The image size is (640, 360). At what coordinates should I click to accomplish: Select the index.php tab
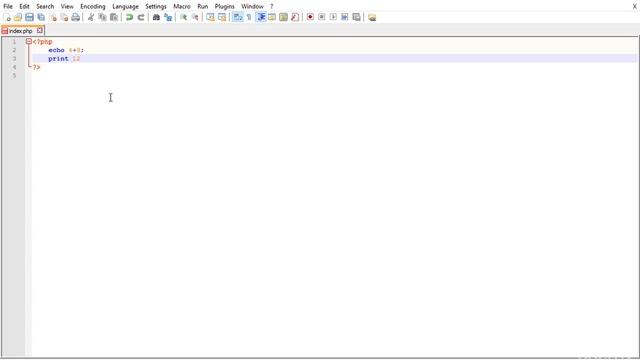tap(20, 31)
